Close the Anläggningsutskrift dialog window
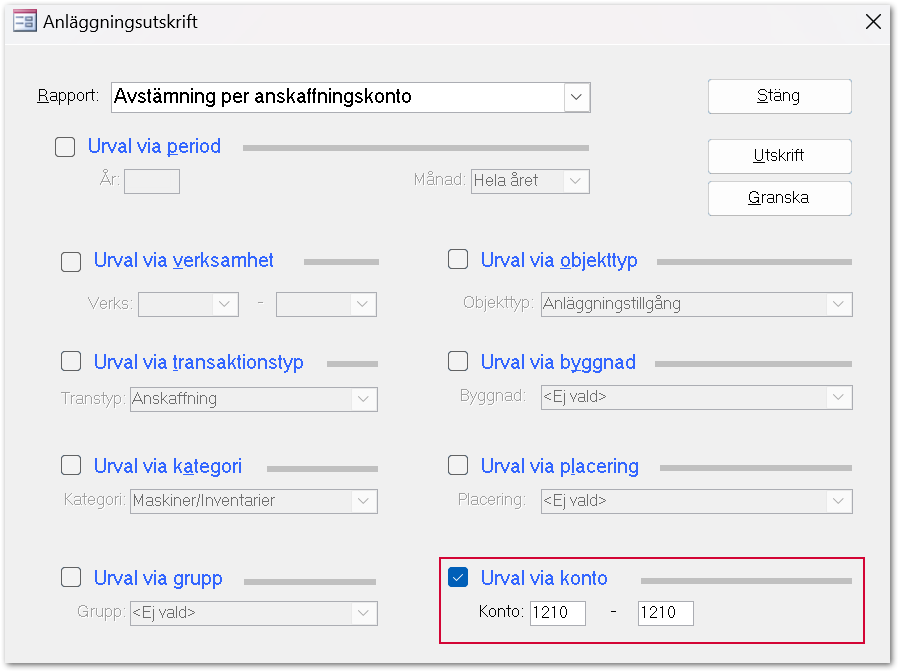The height and width of the screenshot is (672, 899). click(x=873, y=21)
